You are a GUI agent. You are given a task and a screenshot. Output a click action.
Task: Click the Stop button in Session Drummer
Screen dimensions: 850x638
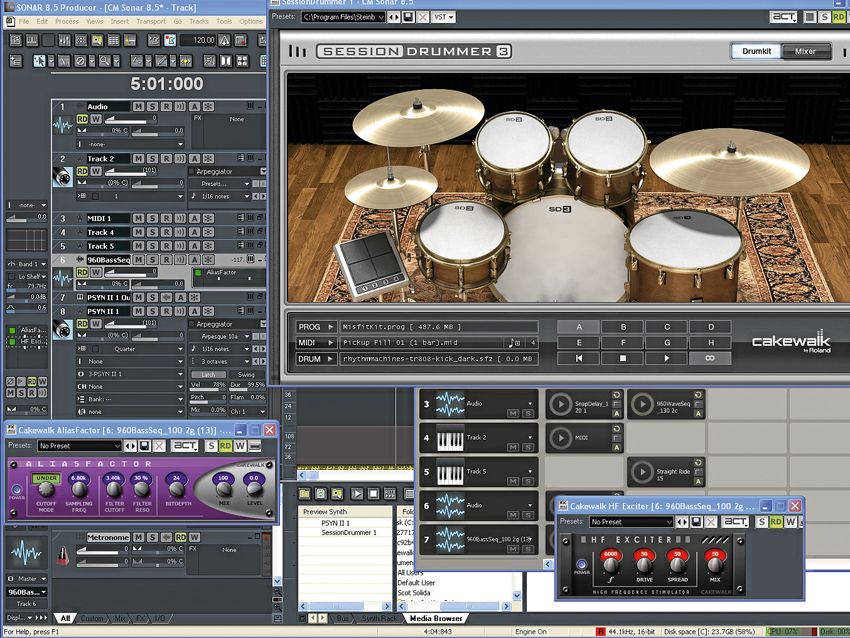(622, 357)
